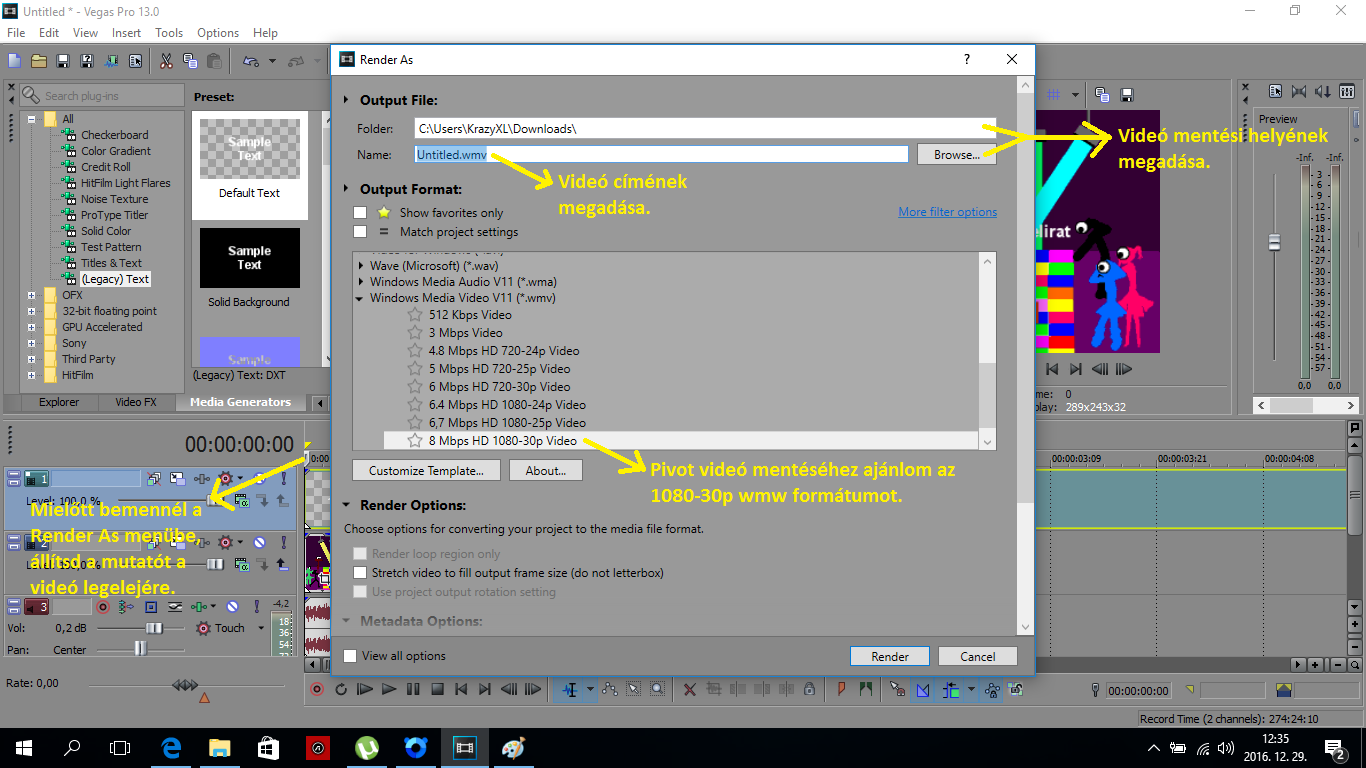Open File Explorer from taskbar
This screenshot has height=768, width=1366.
pos(220,748)
